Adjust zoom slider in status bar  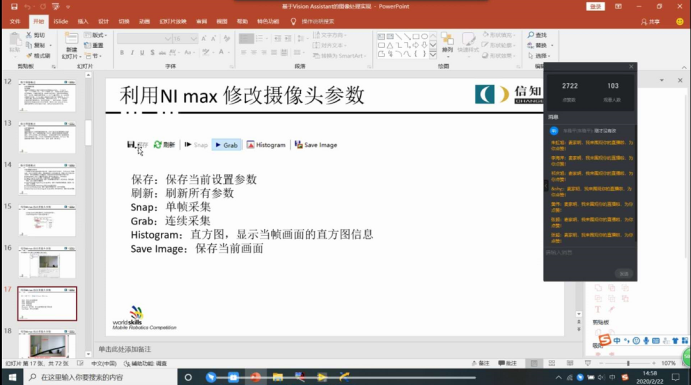coord(628,363)
